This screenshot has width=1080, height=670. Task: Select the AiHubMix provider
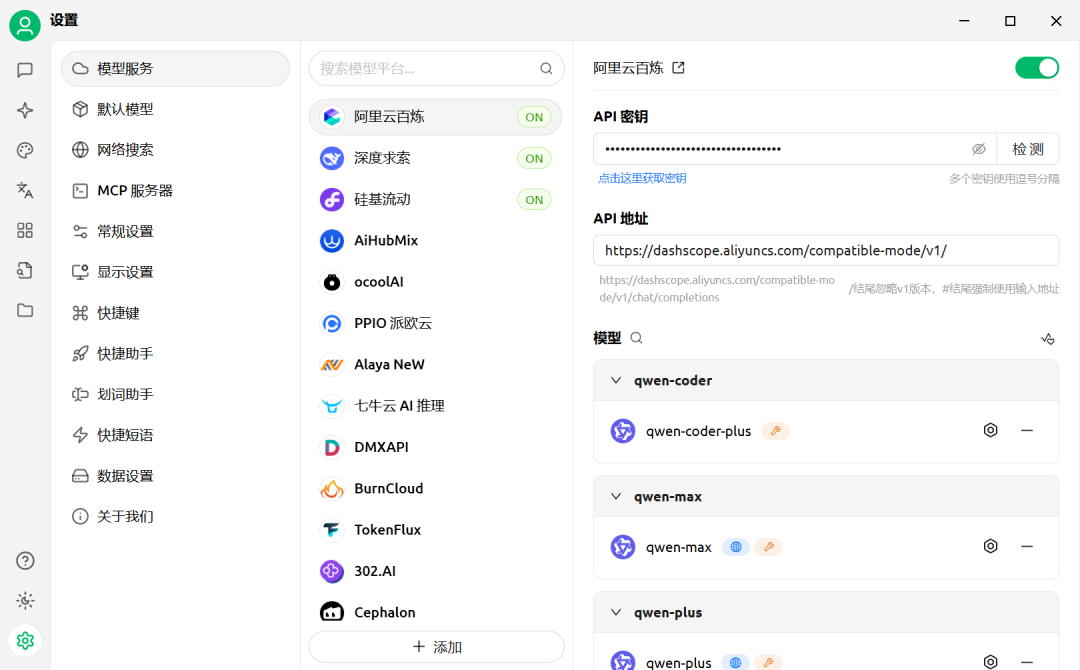(435, 240)
